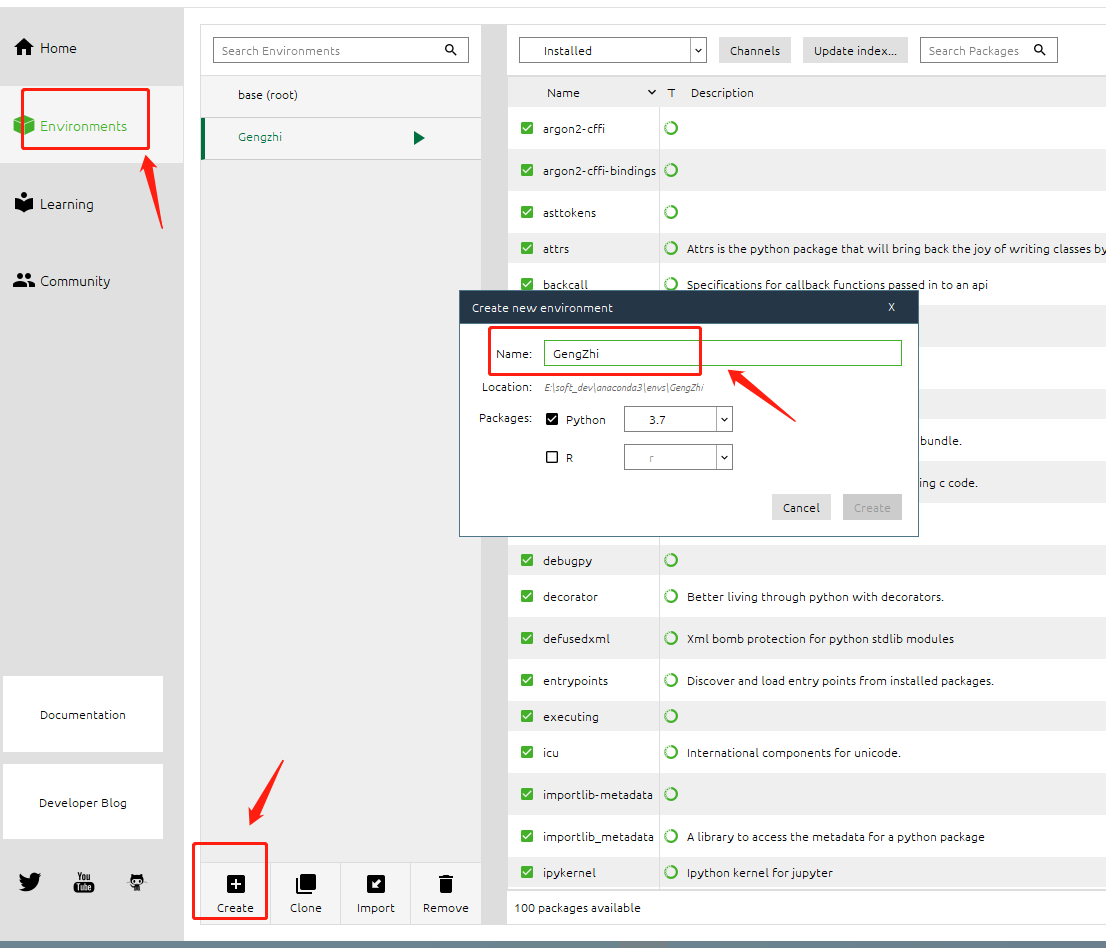Screen dimensions: 1106x948
Task: Open the Twitter bird icon link
Action: pyautogui.click(x=30, y=882)
